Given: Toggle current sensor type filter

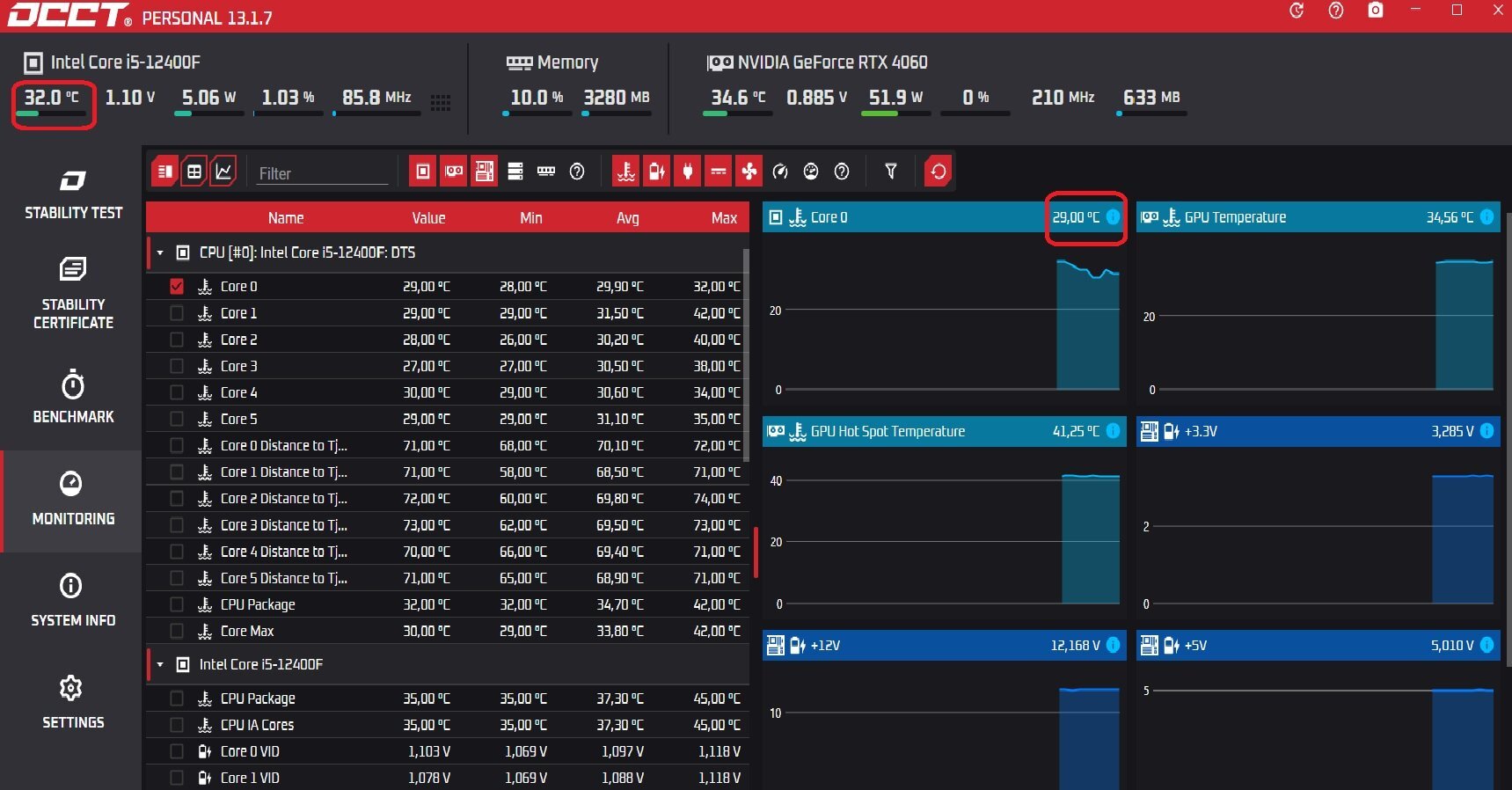Looking at the screenshot, I should 719,172.
